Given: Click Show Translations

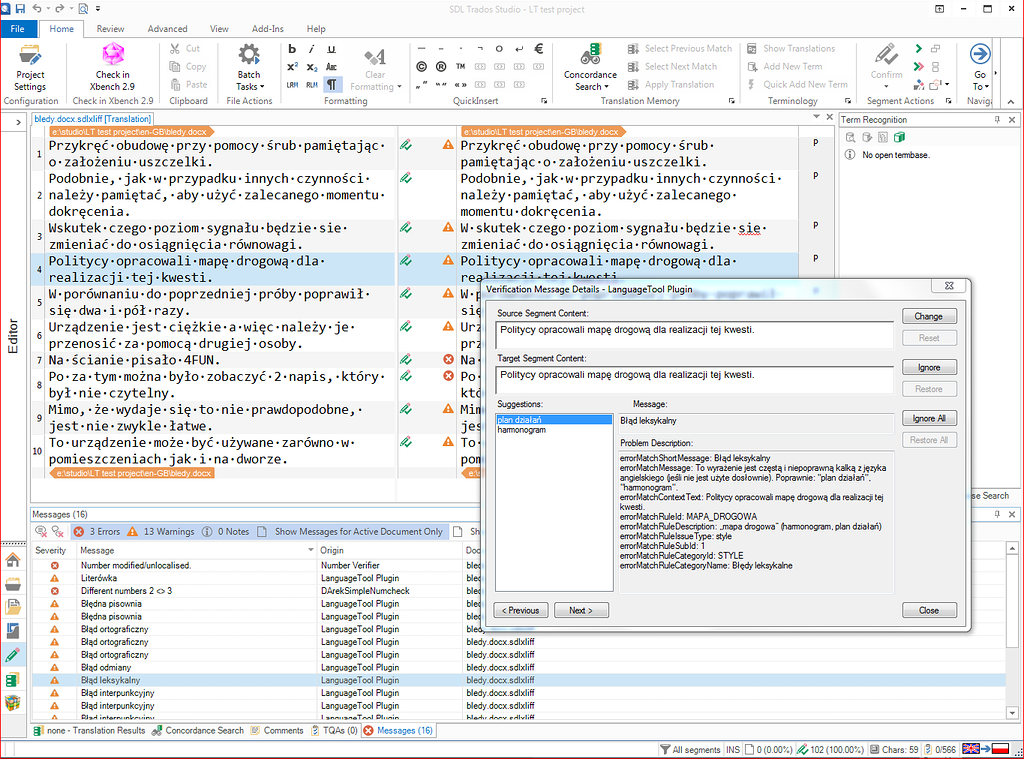Looking at the screenshot, I should pos(791,48).
